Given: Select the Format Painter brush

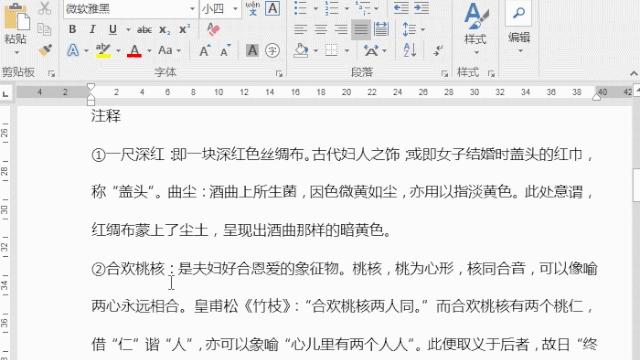Looking at the screenshot, I should click(45, 50).
